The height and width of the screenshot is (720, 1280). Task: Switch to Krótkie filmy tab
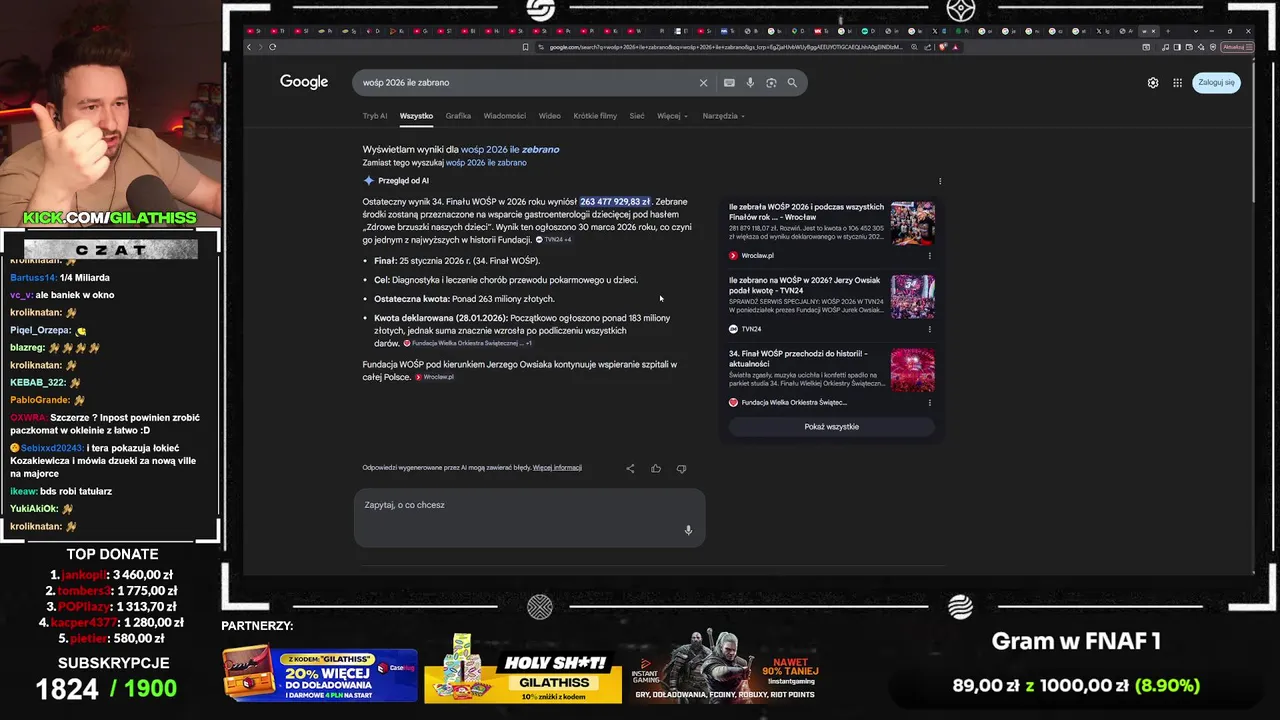[x=595, y=116]
